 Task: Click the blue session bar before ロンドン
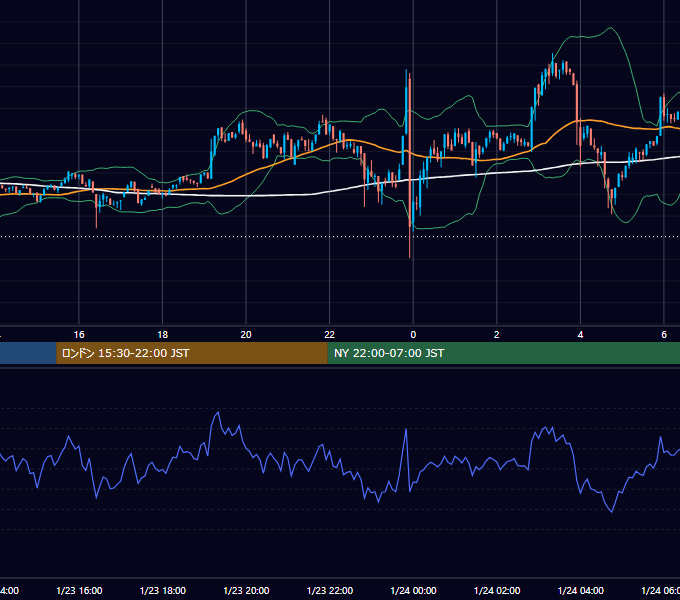28,353
